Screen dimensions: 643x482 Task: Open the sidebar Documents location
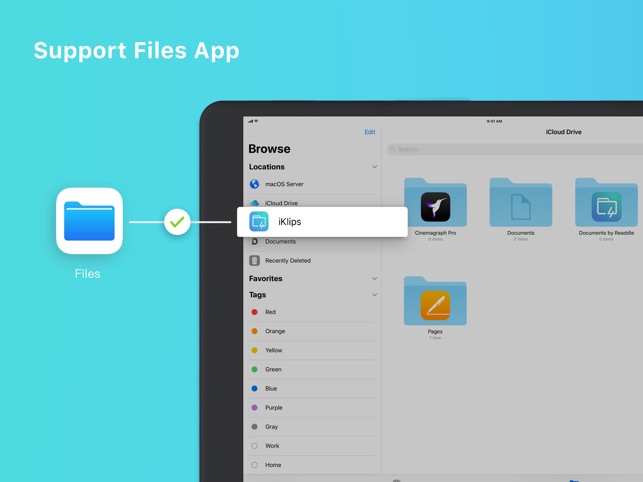[x=312, y=242]
